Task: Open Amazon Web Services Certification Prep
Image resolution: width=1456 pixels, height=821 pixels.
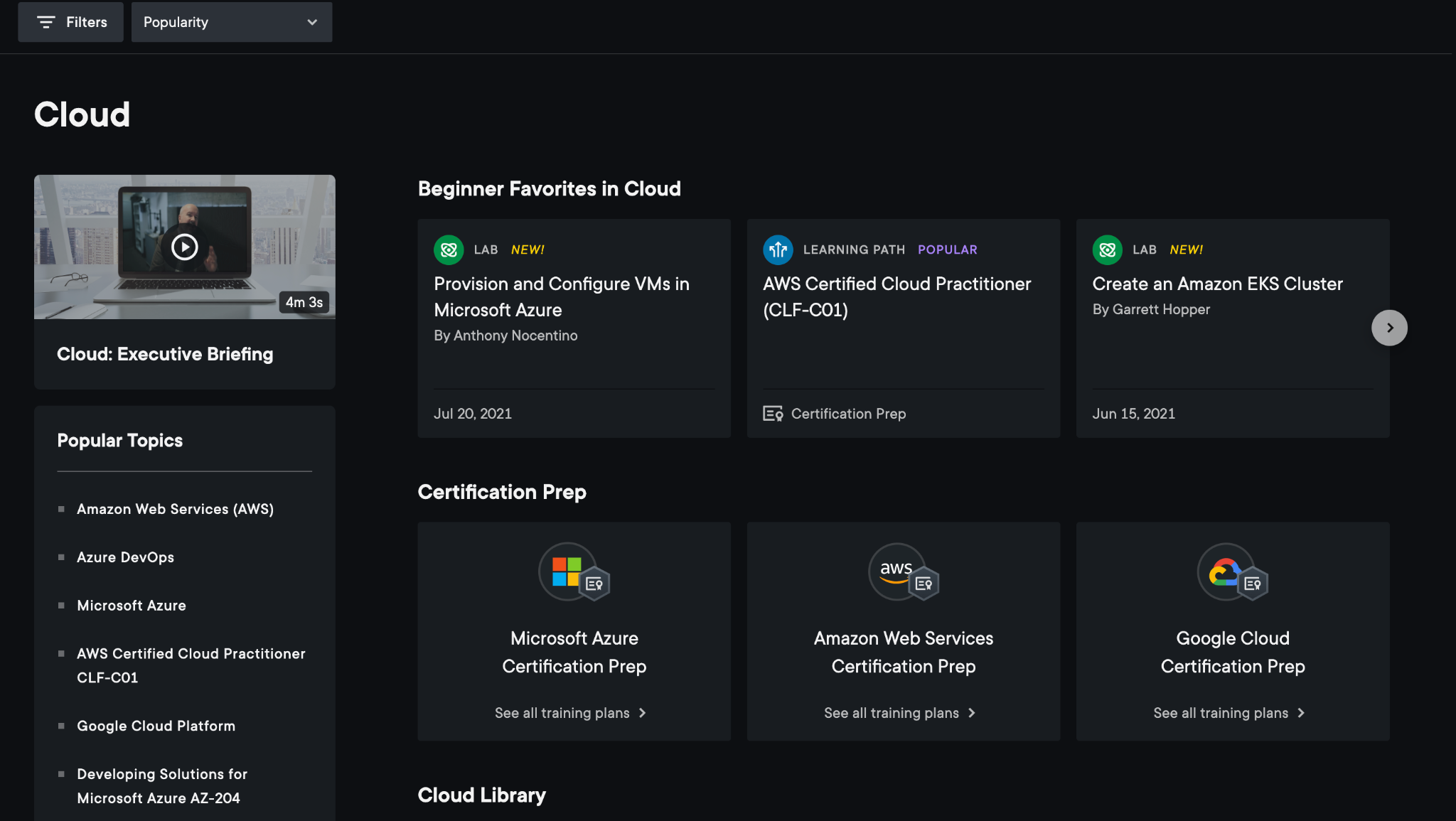Action: click(903, 652)
